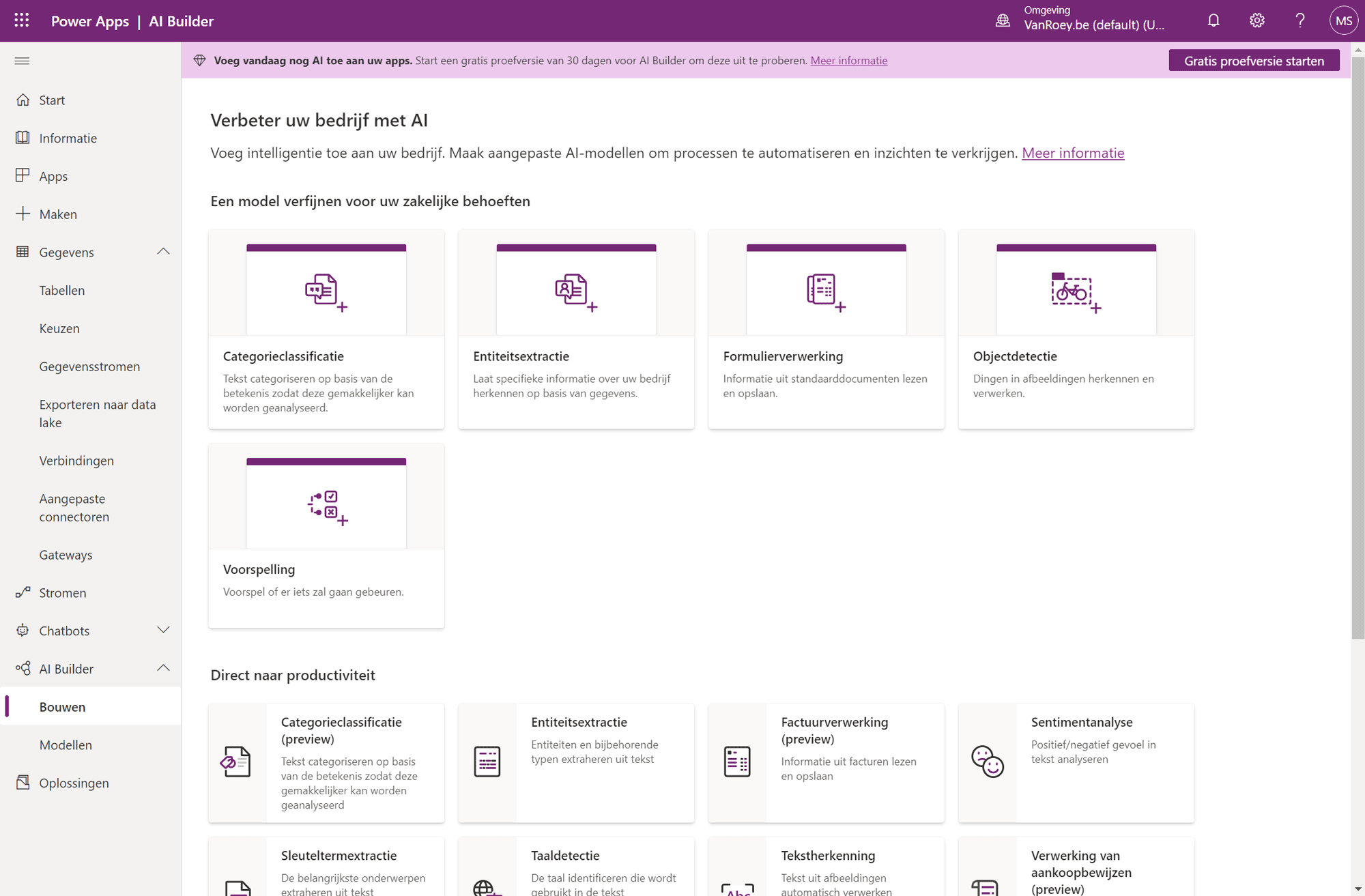Open the settings gear
Screen dimensions: 1365x896
coord(1256,20)
